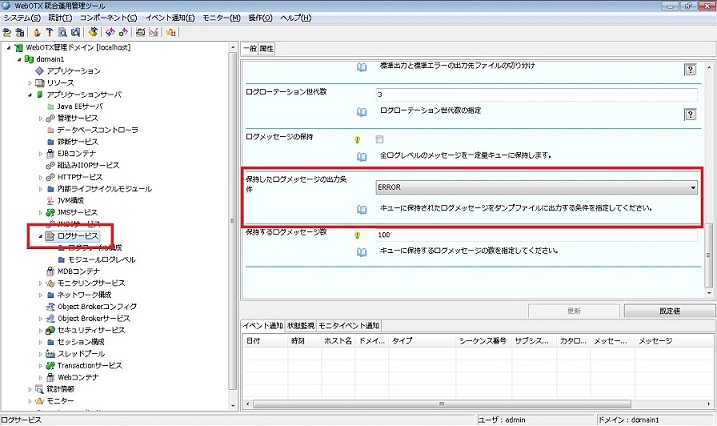Click the JVM構成 Java icon
The height and width of the screenshot is (426, 717).
pyautogui.click(x=50, y=200)
